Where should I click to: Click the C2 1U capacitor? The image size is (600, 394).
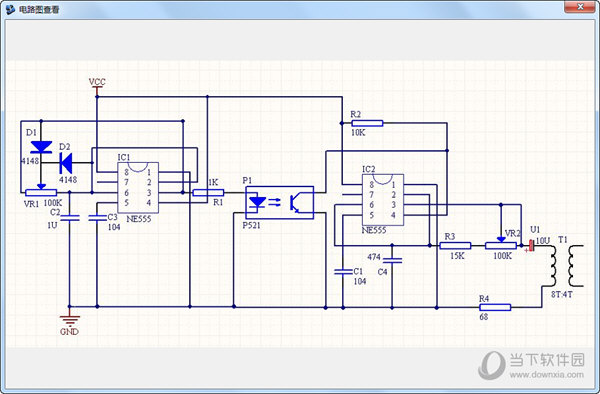point(70,218)
